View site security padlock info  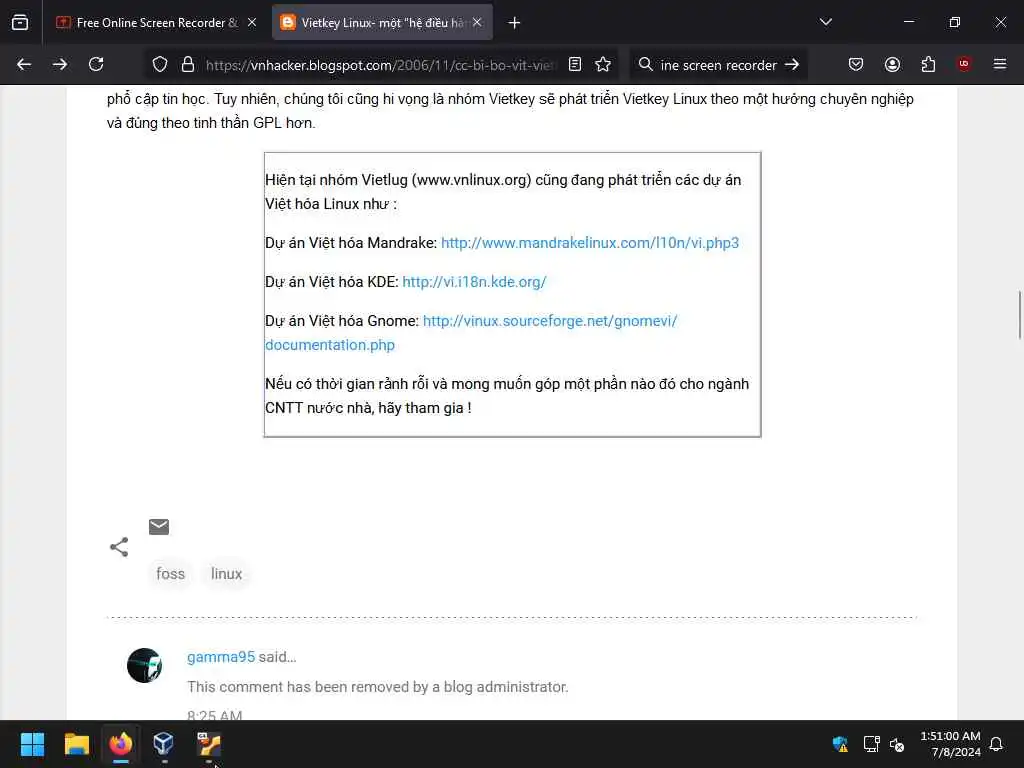[188, 64]
